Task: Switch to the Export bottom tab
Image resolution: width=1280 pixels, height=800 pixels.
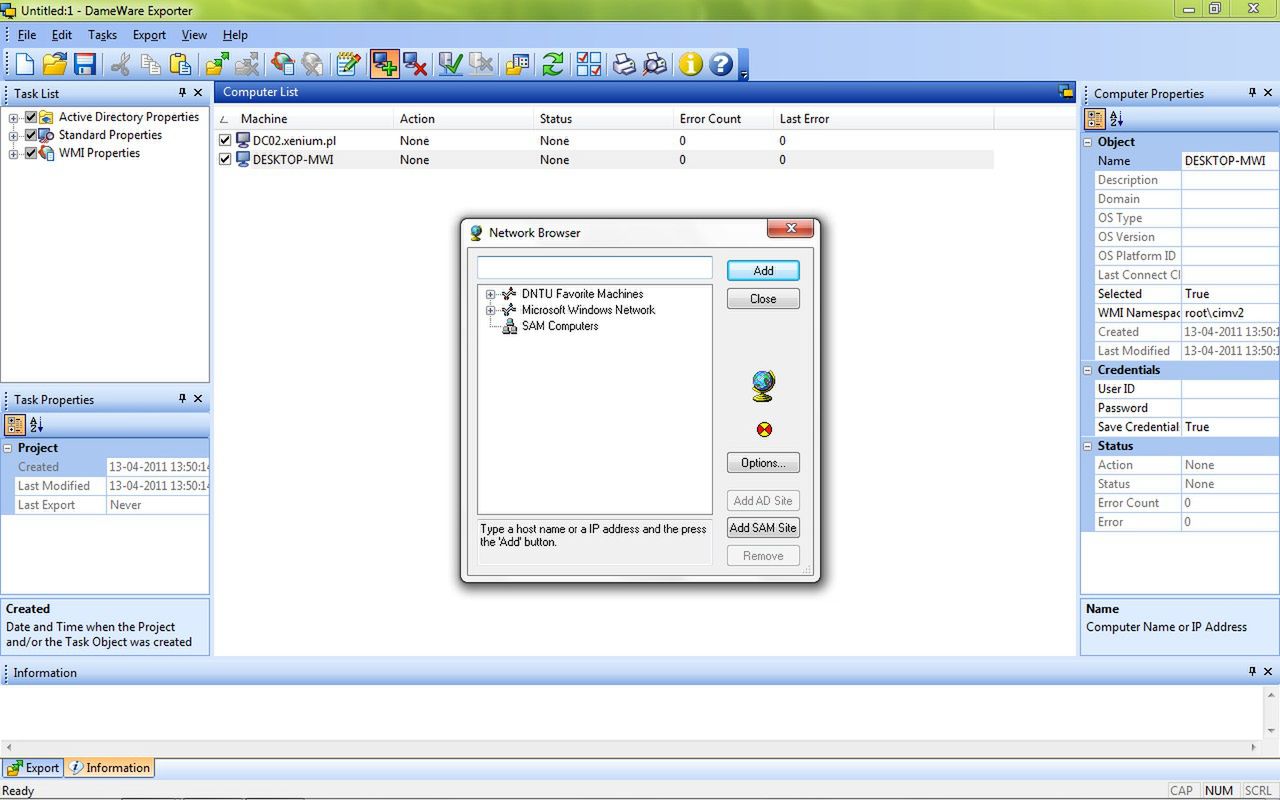Action: 33,768
